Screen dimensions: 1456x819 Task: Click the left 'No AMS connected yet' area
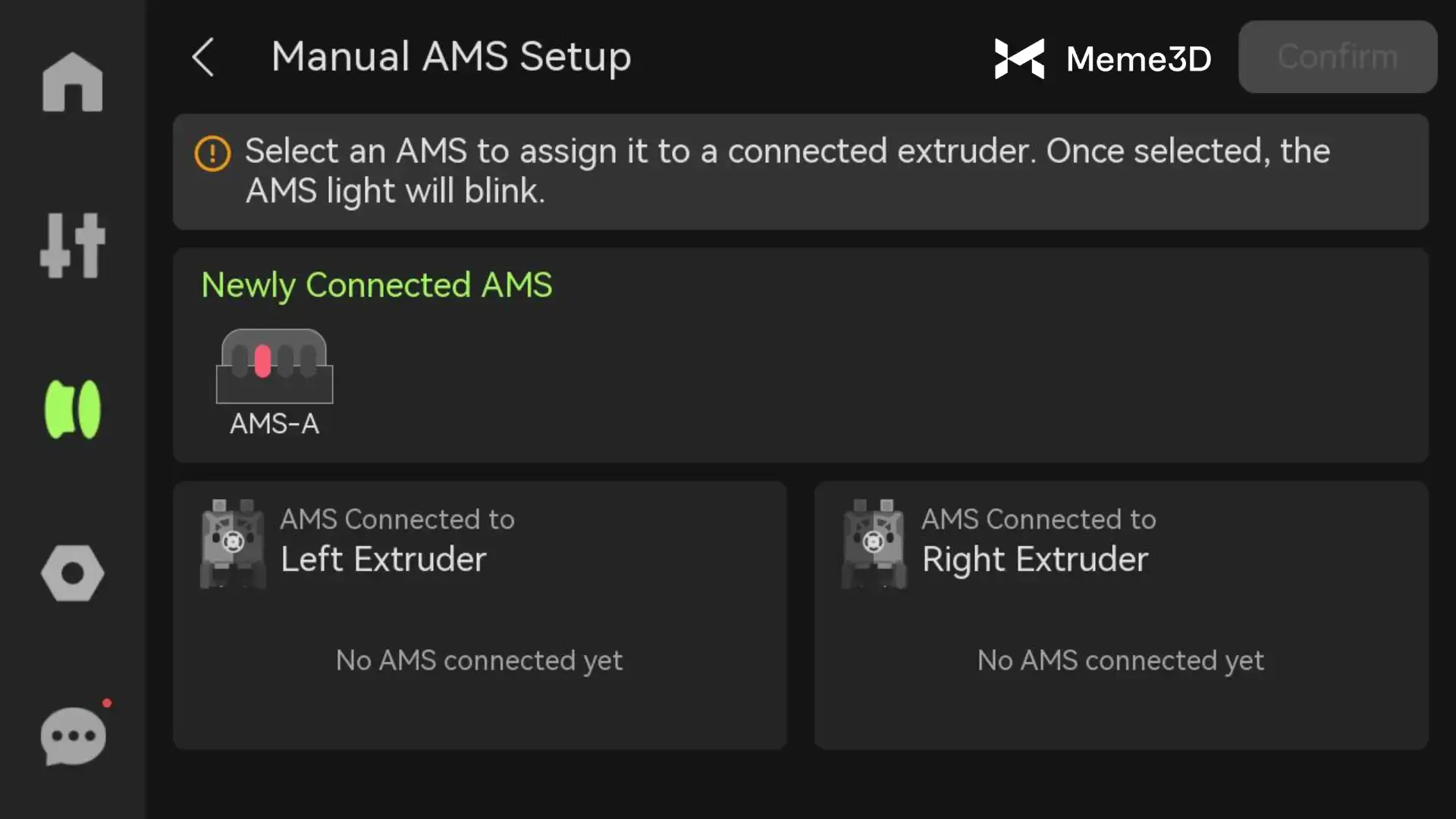point(479,661)
